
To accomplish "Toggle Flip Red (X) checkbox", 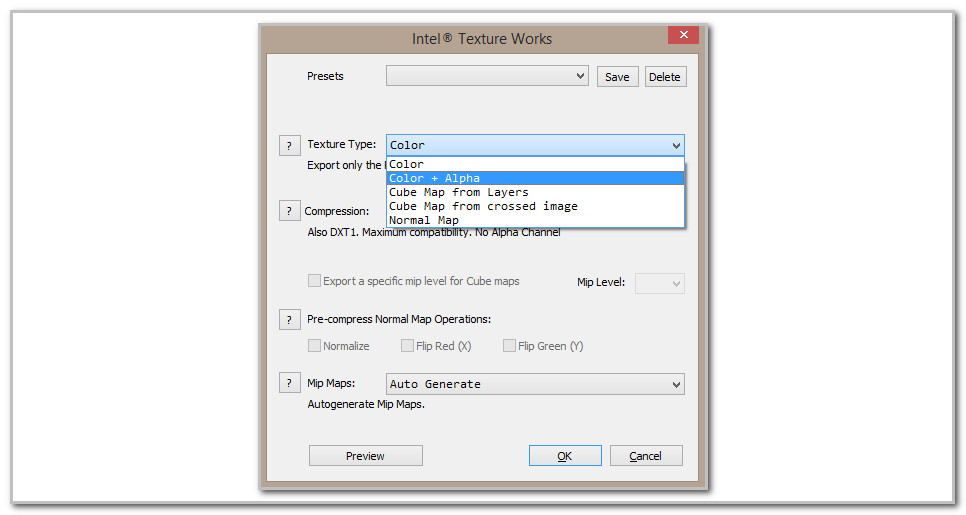I will [x=407, y=346].
